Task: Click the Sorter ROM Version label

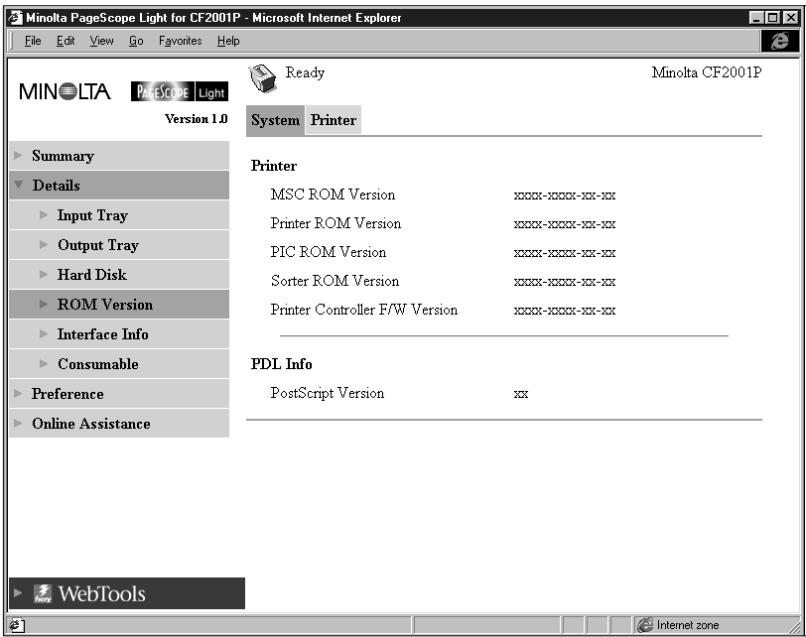Action: 335,281
